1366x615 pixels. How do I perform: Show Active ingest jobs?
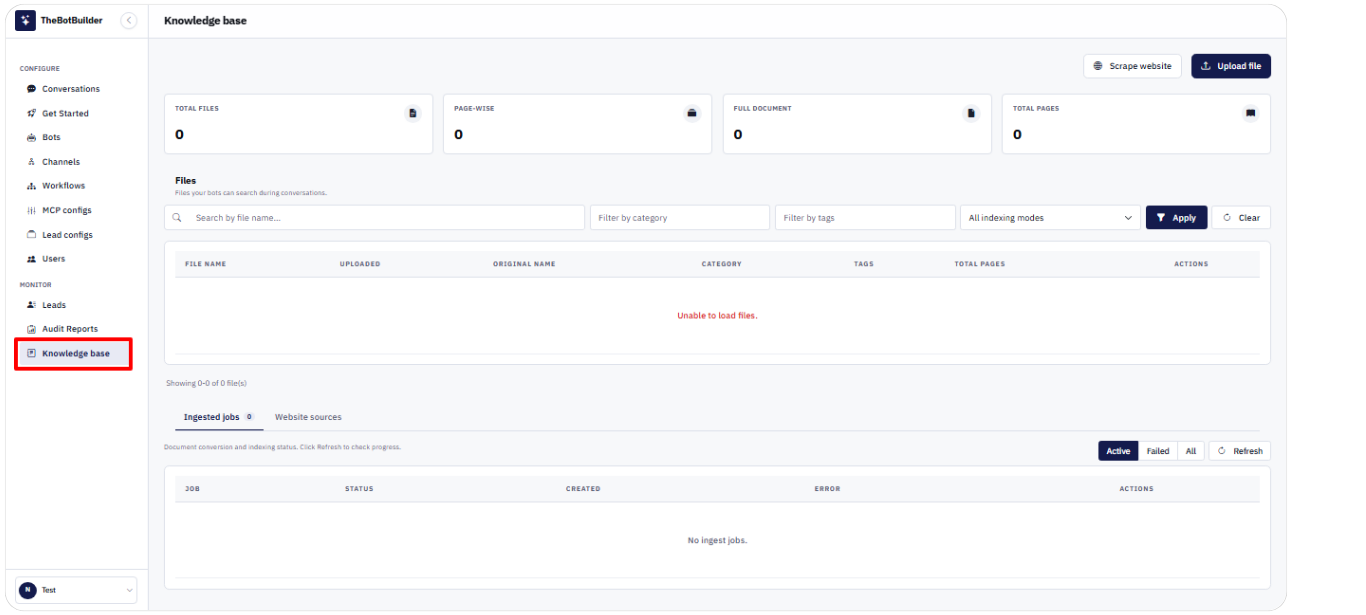[1118, 451]
